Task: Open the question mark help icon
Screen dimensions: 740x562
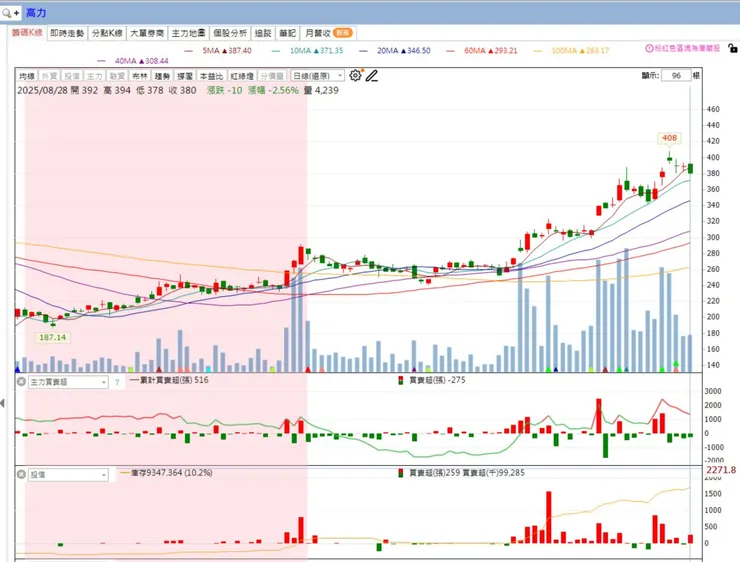Action: coord(117,382)
